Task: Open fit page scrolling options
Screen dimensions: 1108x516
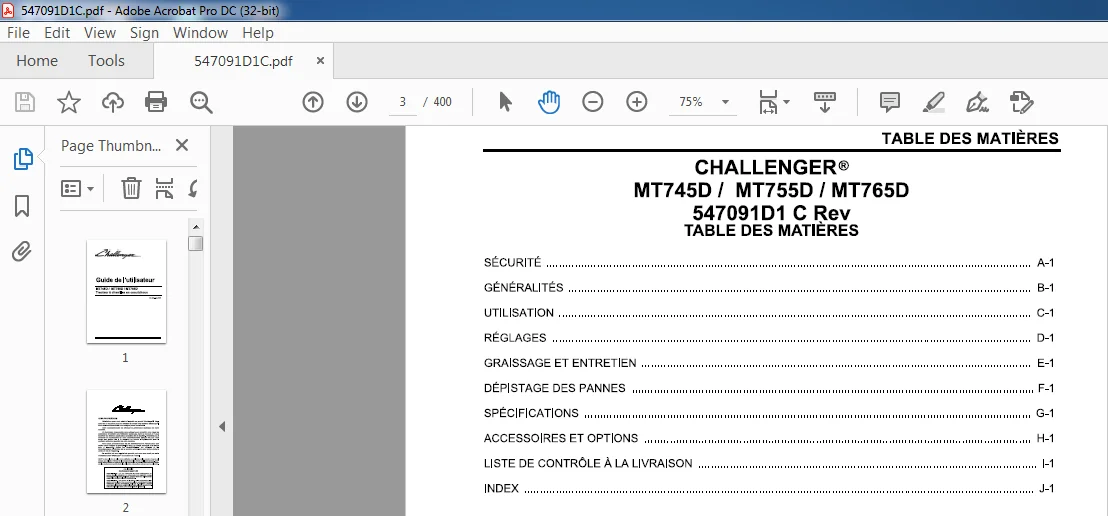Action: pyautogui.click(x=774, y=102)
